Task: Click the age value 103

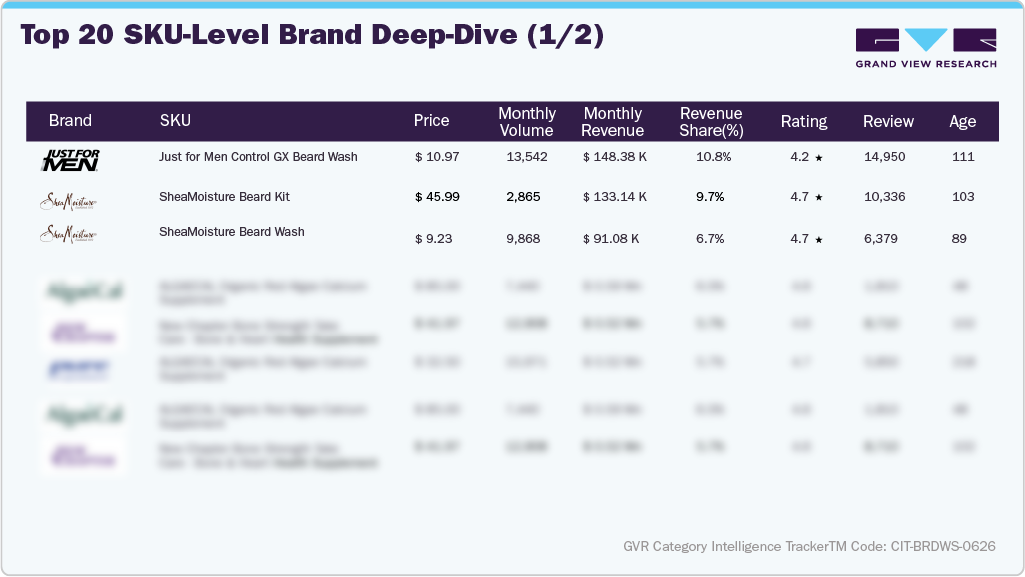Action: pos(963,197)
